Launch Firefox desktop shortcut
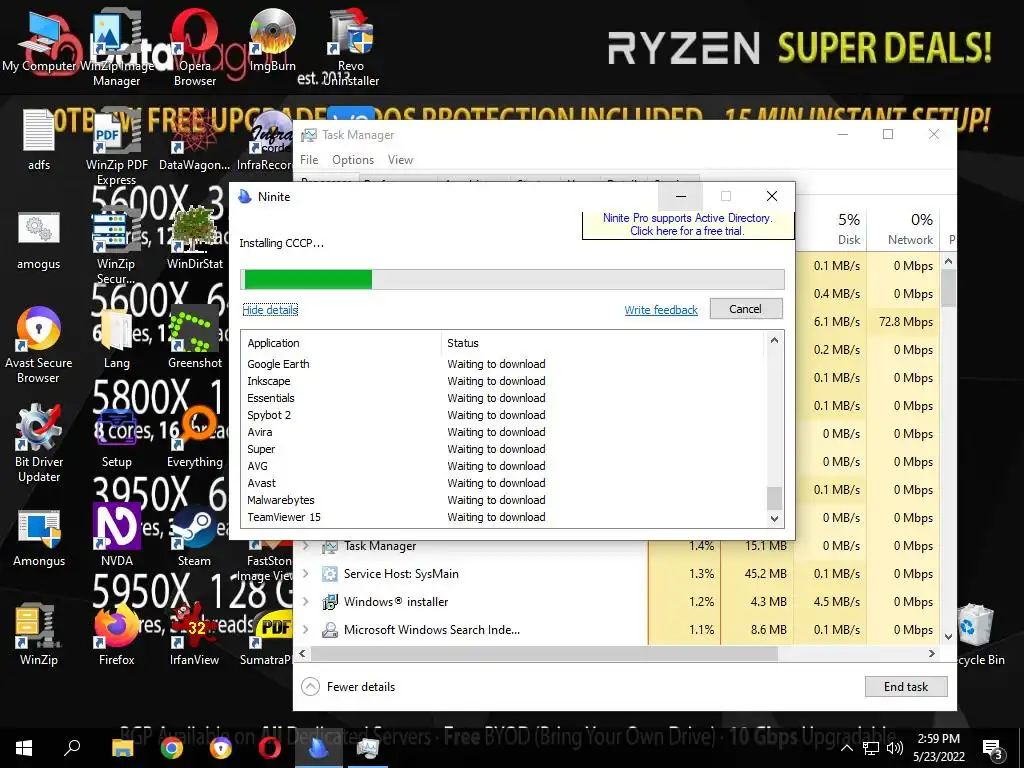Viewport: 1024px width, 768px height. (x=116, y=635)
